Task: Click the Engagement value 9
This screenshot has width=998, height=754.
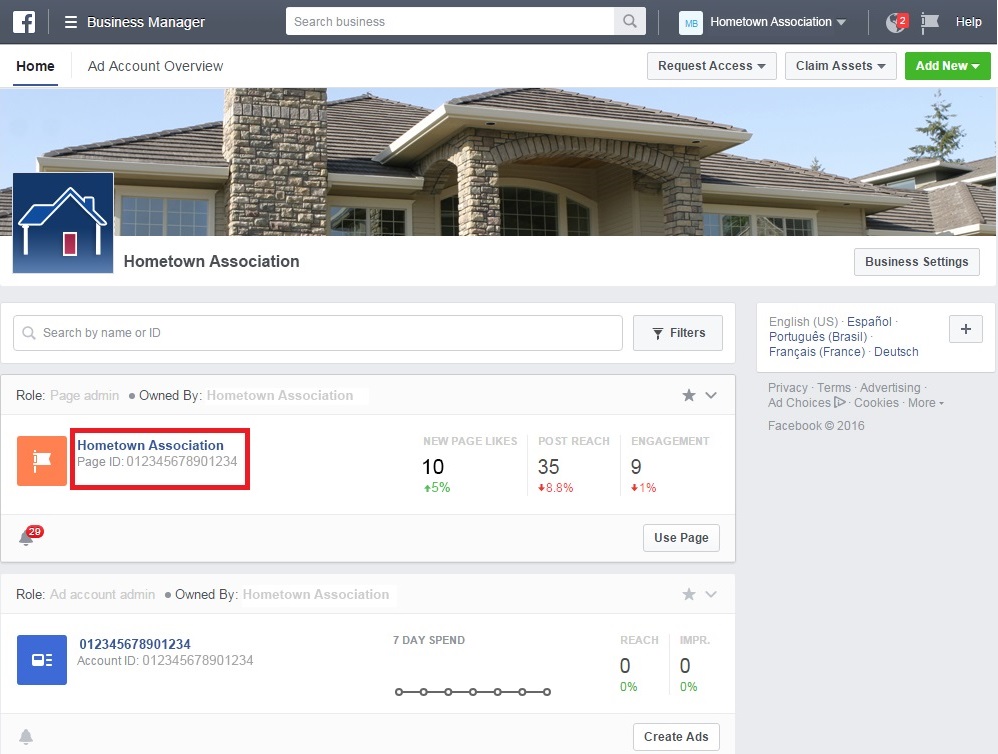Action: click(636, 467)
